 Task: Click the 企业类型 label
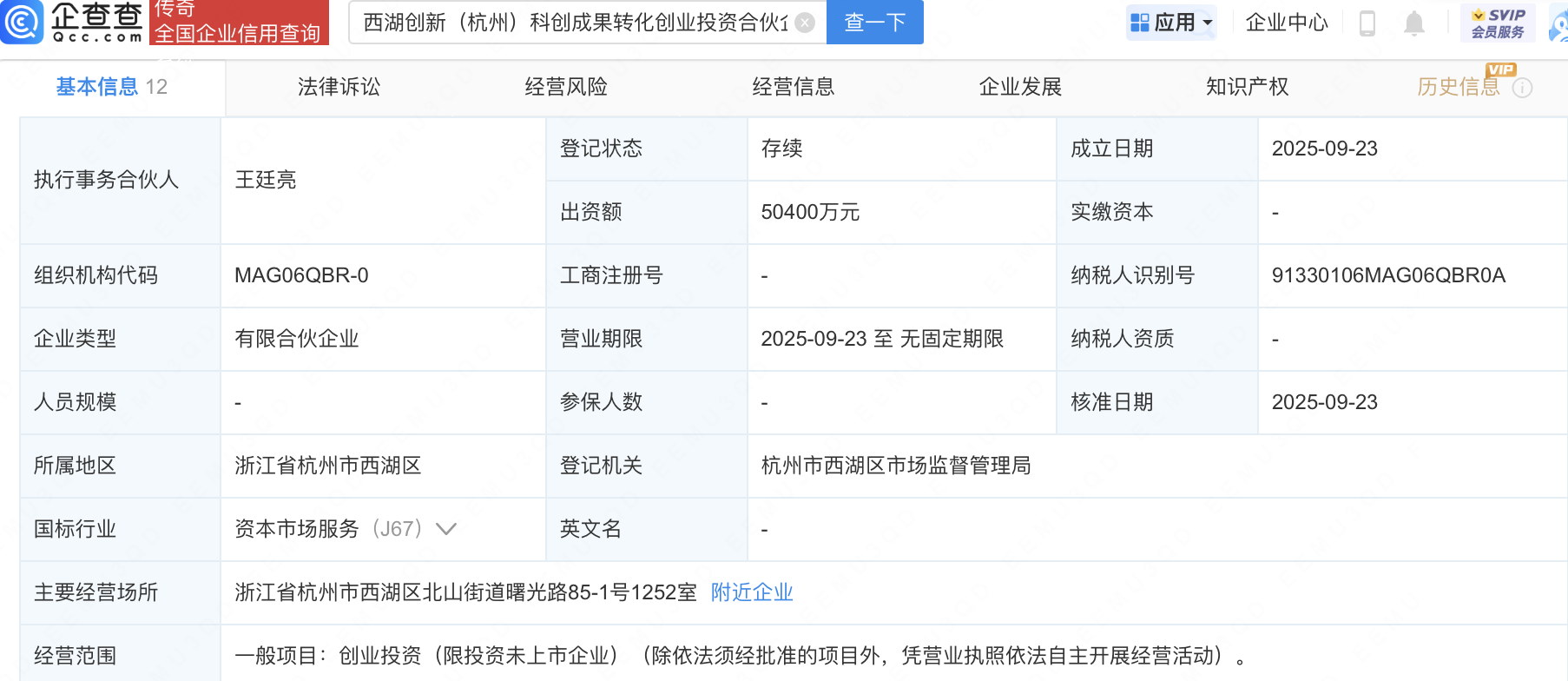coord(75,339)
